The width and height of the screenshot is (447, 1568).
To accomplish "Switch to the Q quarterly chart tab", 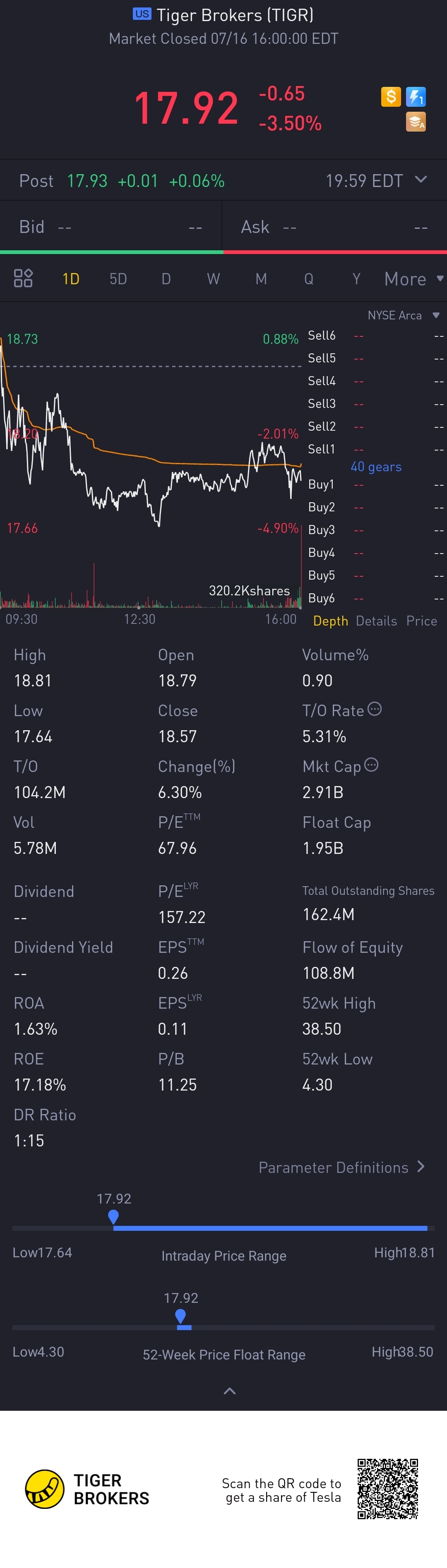I will [309, 279].
